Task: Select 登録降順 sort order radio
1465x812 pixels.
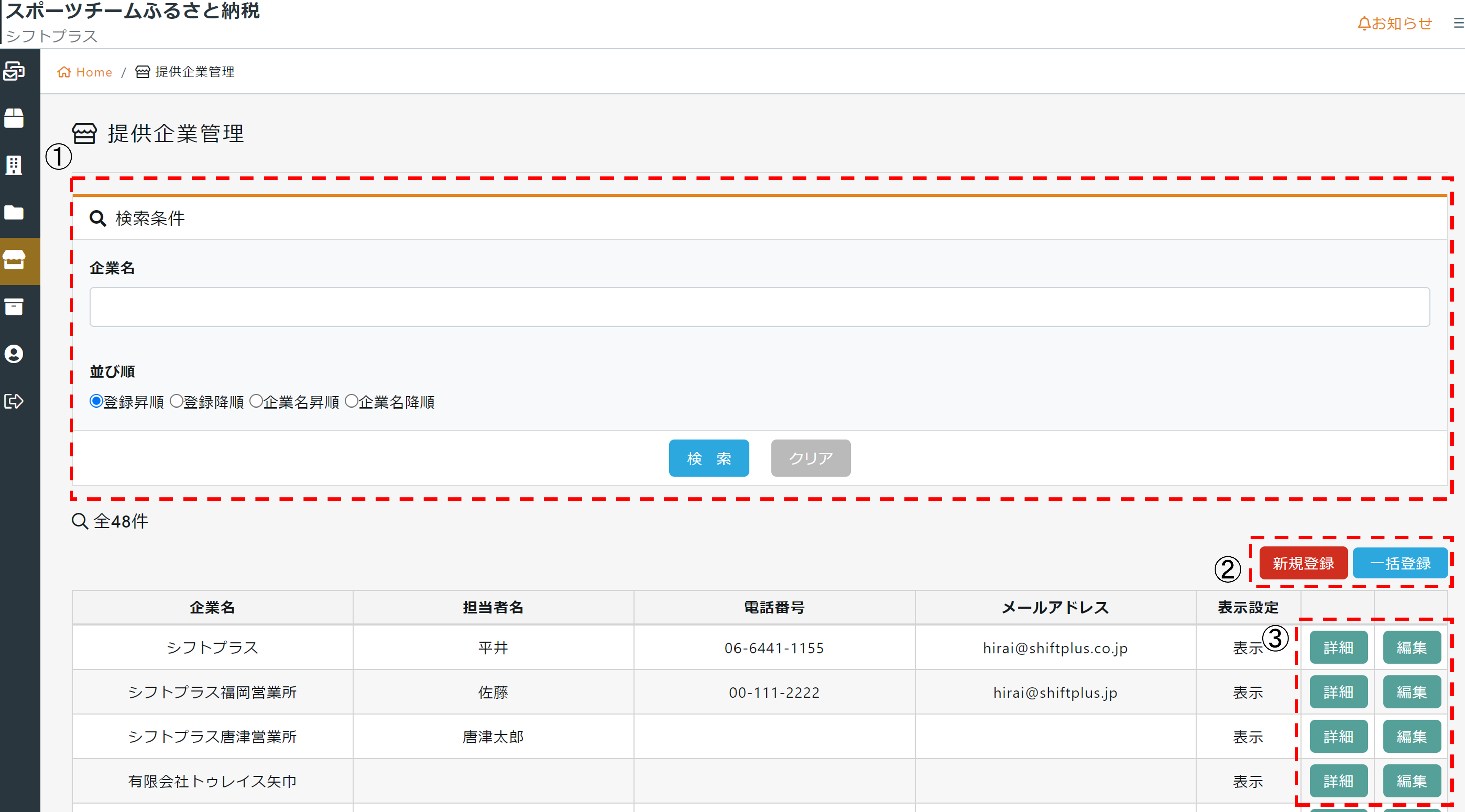Action: pyautogui.click(x=177, y=402)
